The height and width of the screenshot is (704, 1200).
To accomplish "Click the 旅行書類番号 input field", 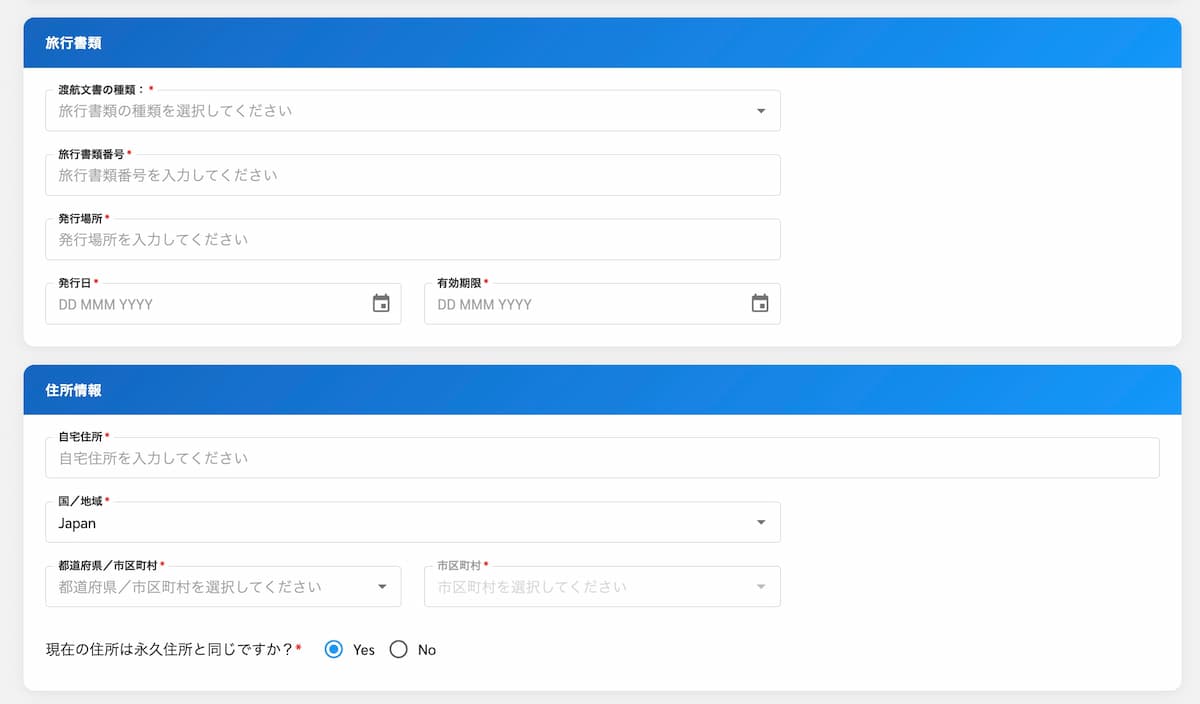I will click(x=413, y=175).
